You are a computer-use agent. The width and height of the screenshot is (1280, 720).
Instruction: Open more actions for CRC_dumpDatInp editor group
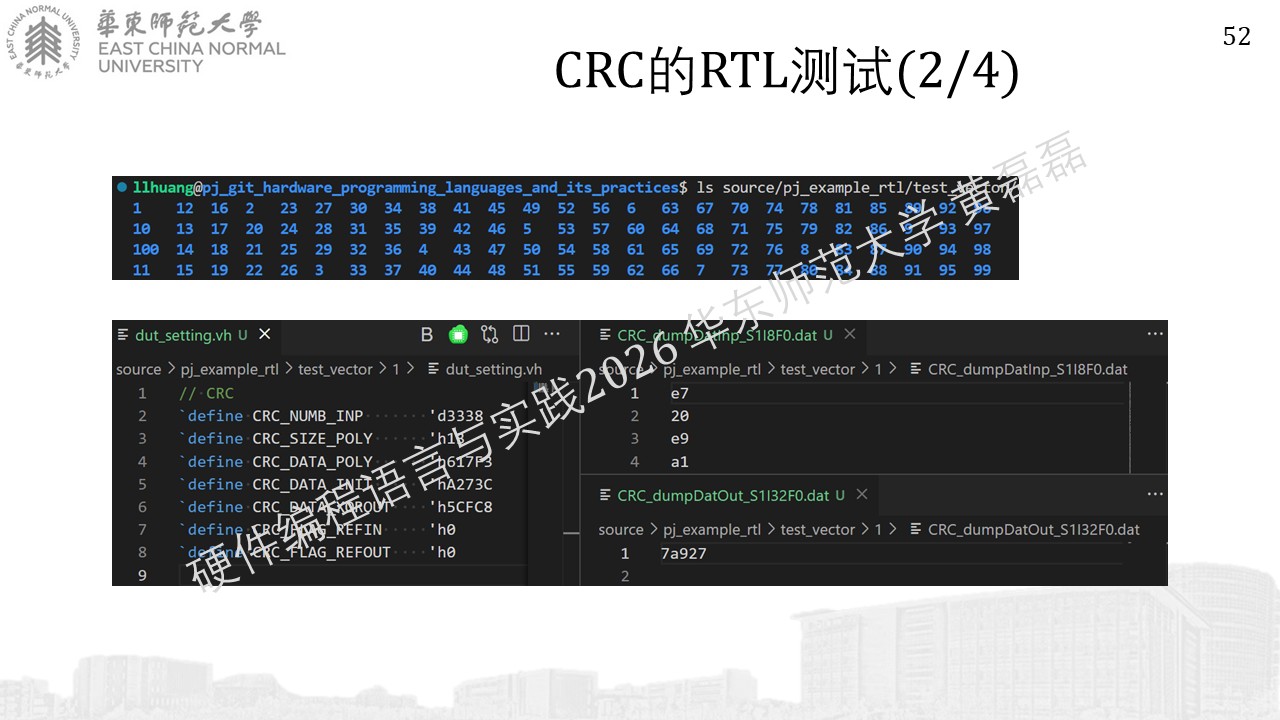coord(1155,334)
